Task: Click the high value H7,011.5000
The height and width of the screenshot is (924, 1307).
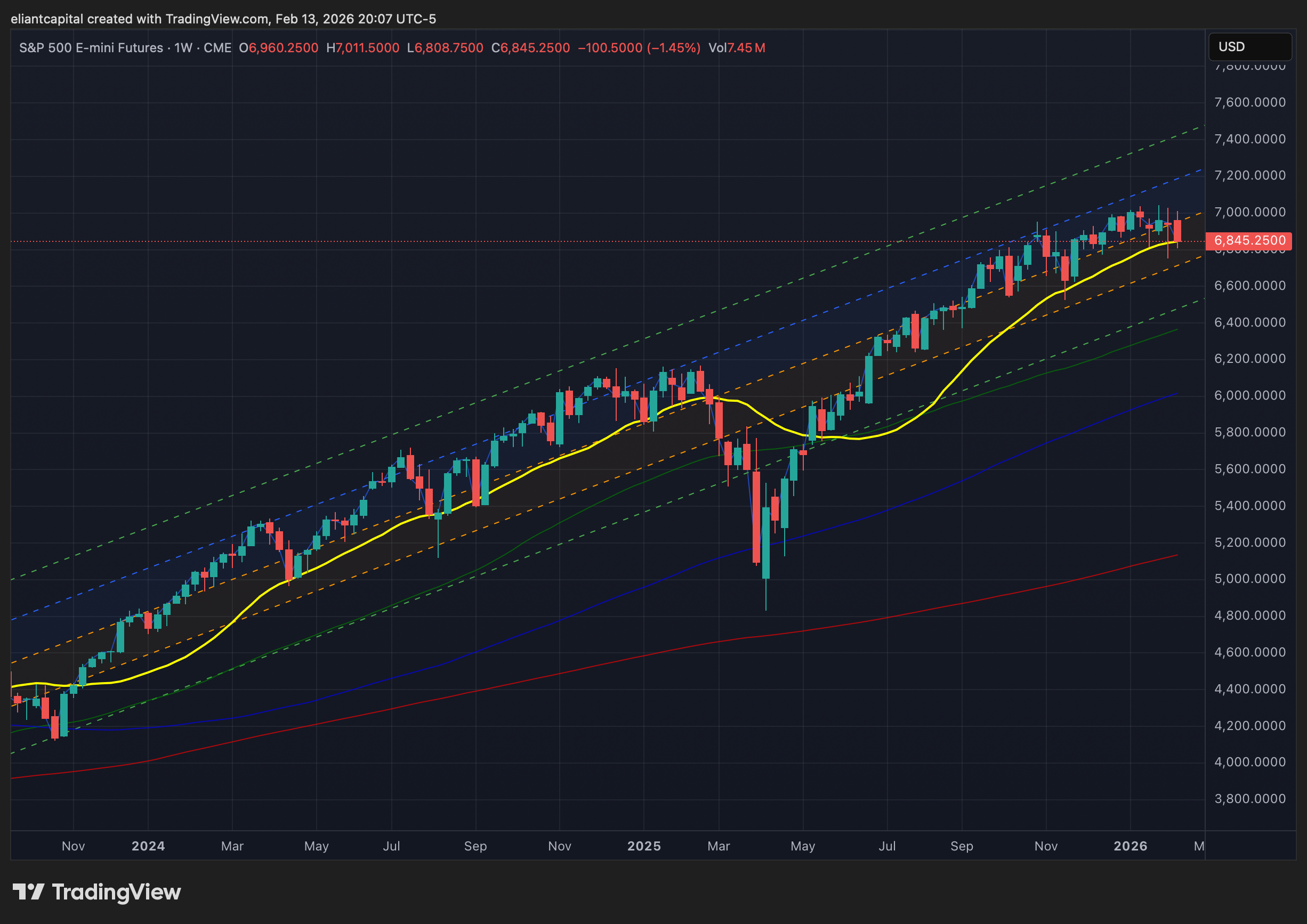Action: [362, 48]
